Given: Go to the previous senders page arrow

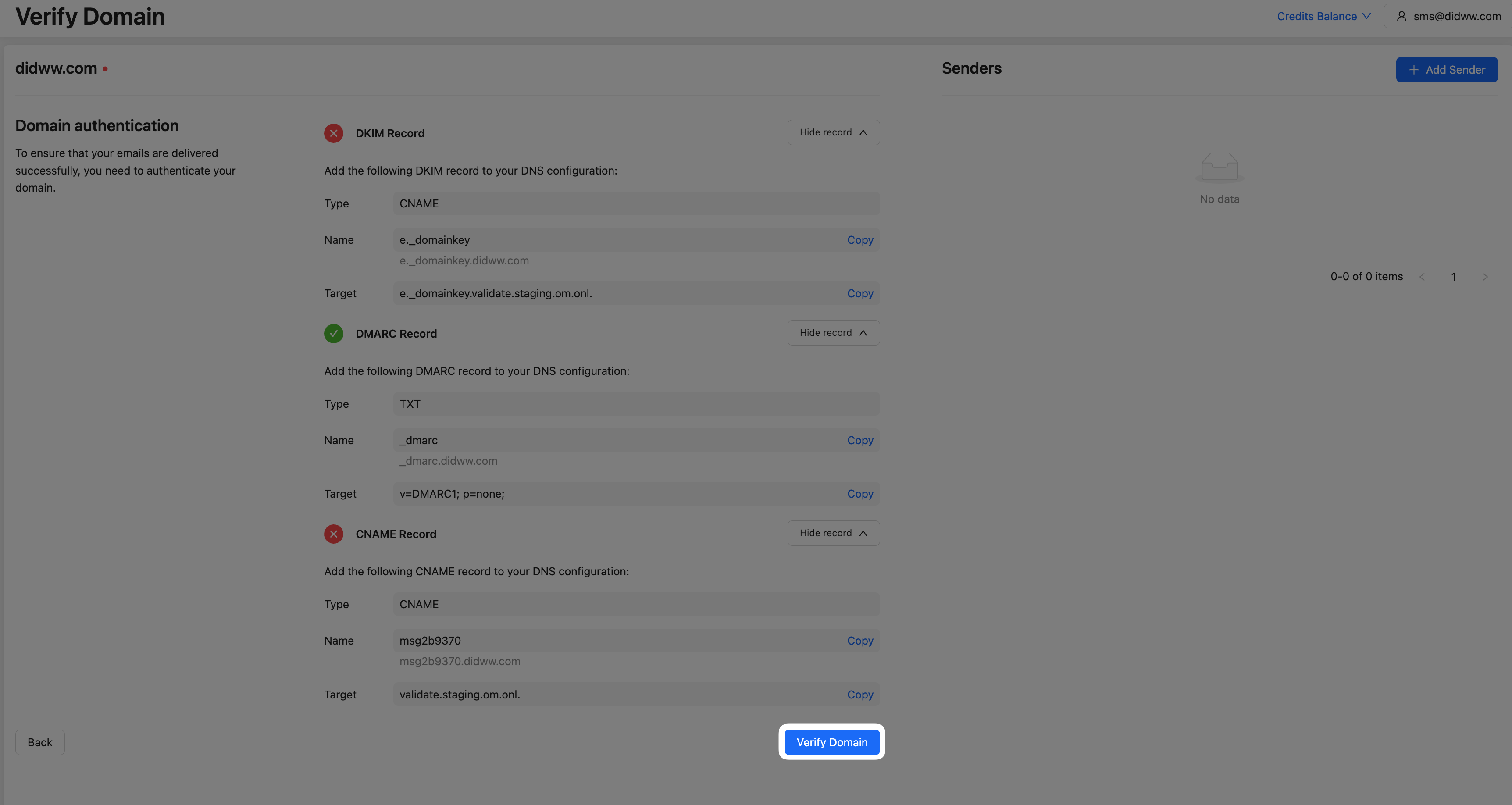Looking at the screenshot, I should pos(1422,277).
